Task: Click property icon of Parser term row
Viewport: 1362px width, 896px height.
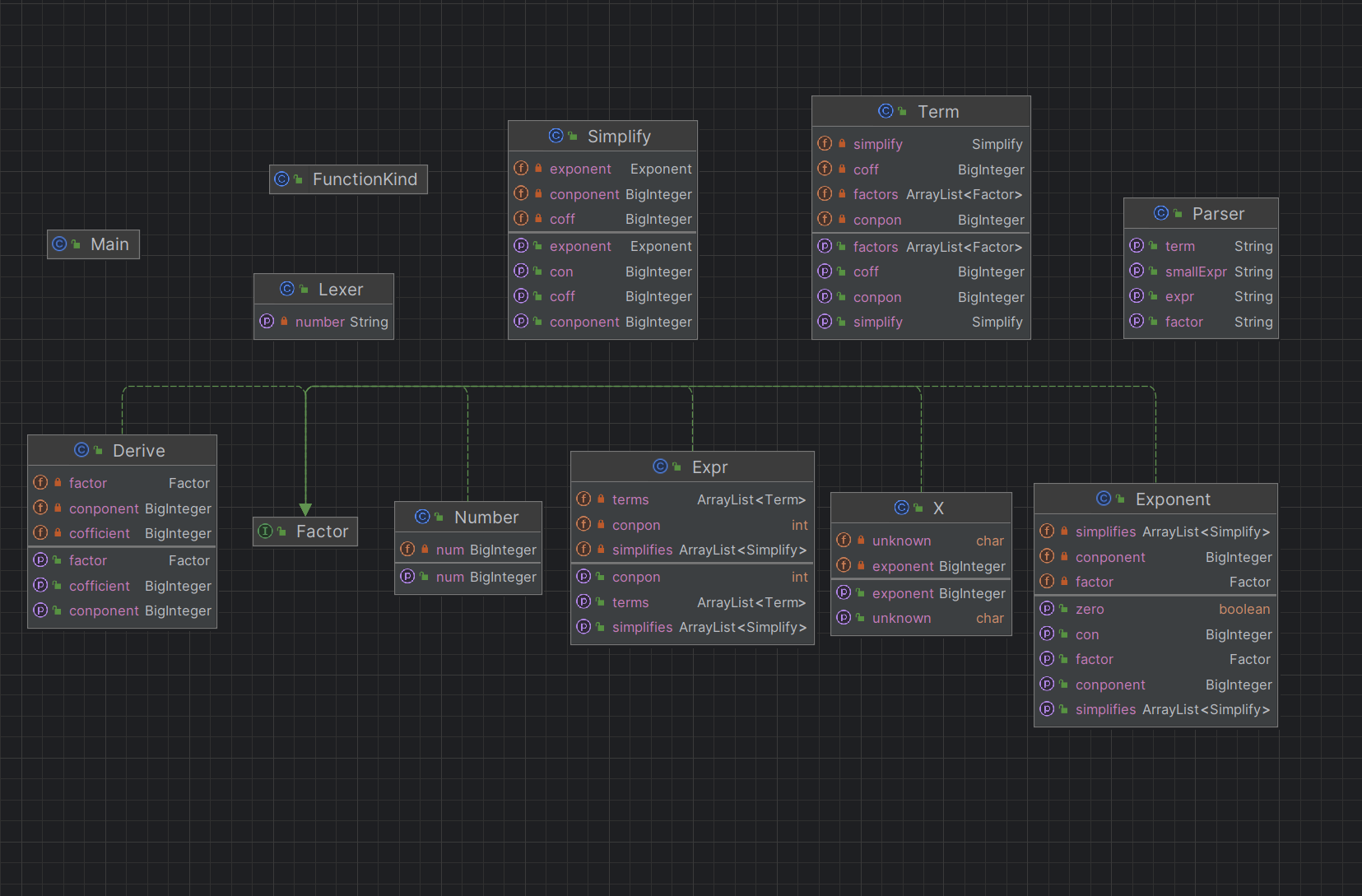Action: (x=1137, y=245)
